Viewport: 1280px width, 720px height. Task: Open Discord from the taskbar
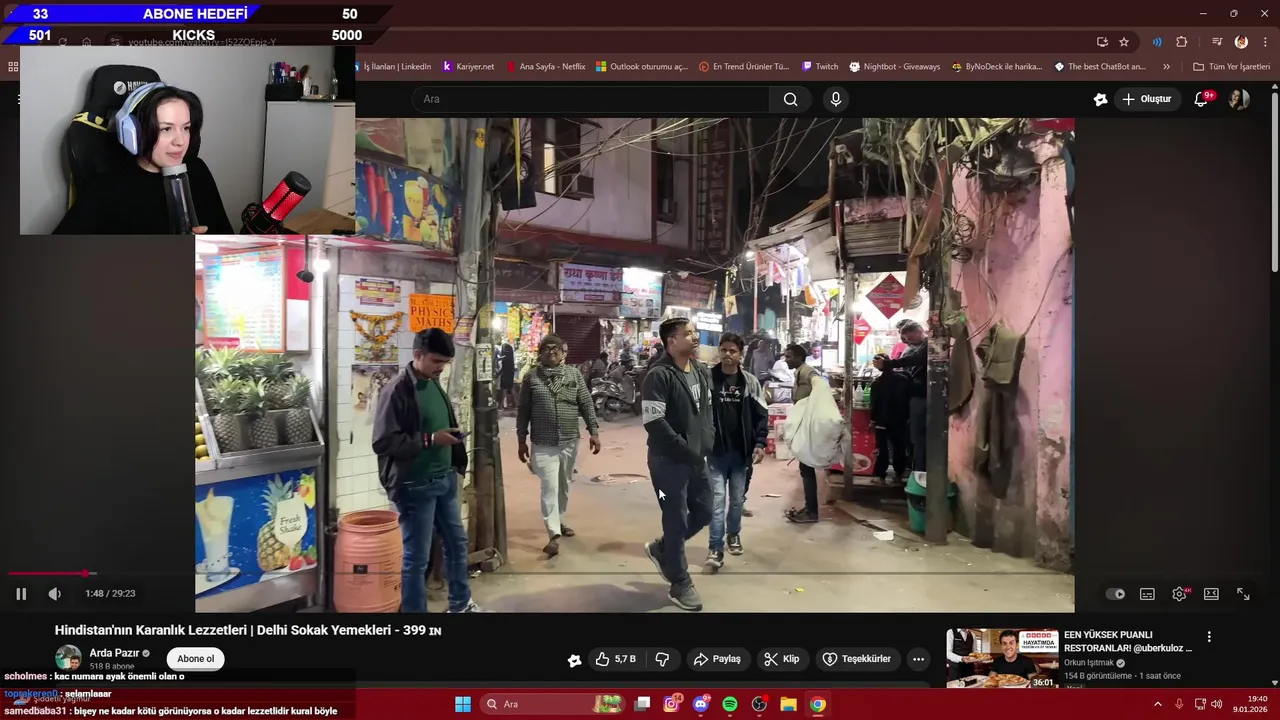(701, 704)
